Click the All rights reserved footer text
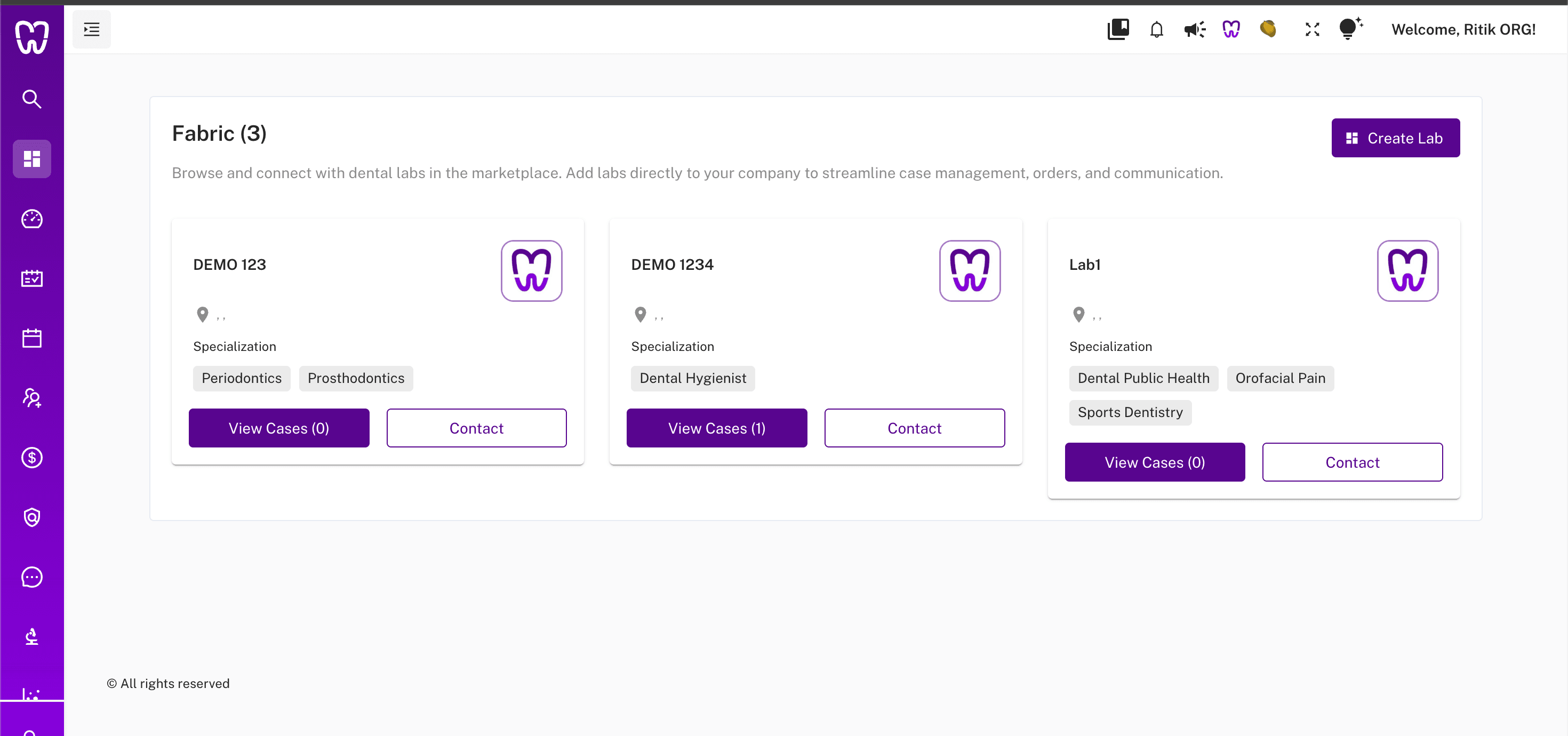Viewport: 1568px width, 736px height. (168, 683)
